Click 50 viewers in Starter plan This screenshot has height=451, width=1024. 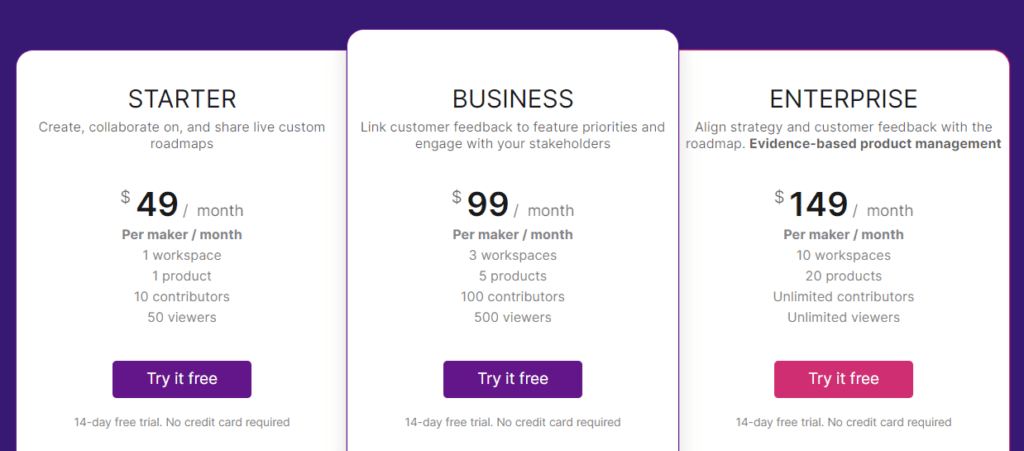[182, 318]
